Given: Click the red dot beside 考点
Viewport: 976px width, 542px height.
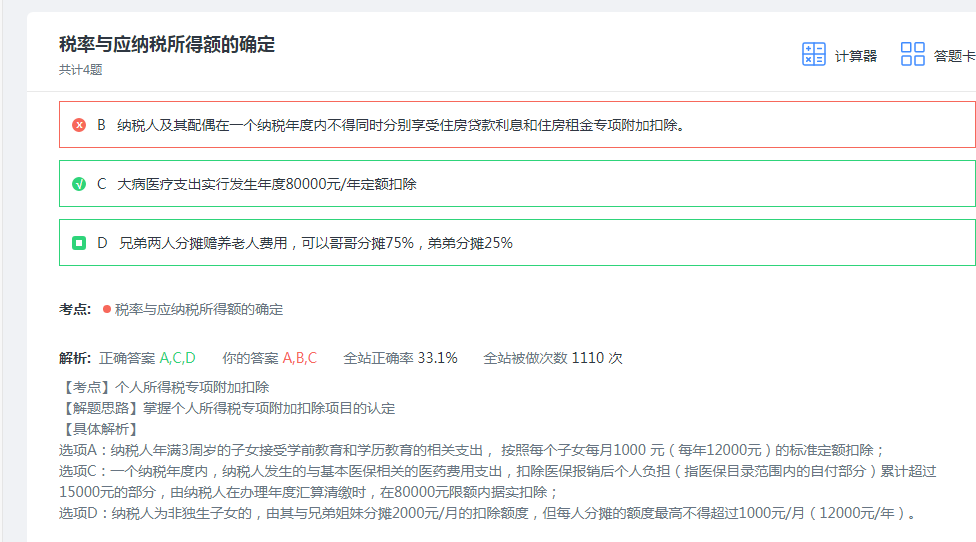Looking at the screenshot, I should [x=106, y=310].
